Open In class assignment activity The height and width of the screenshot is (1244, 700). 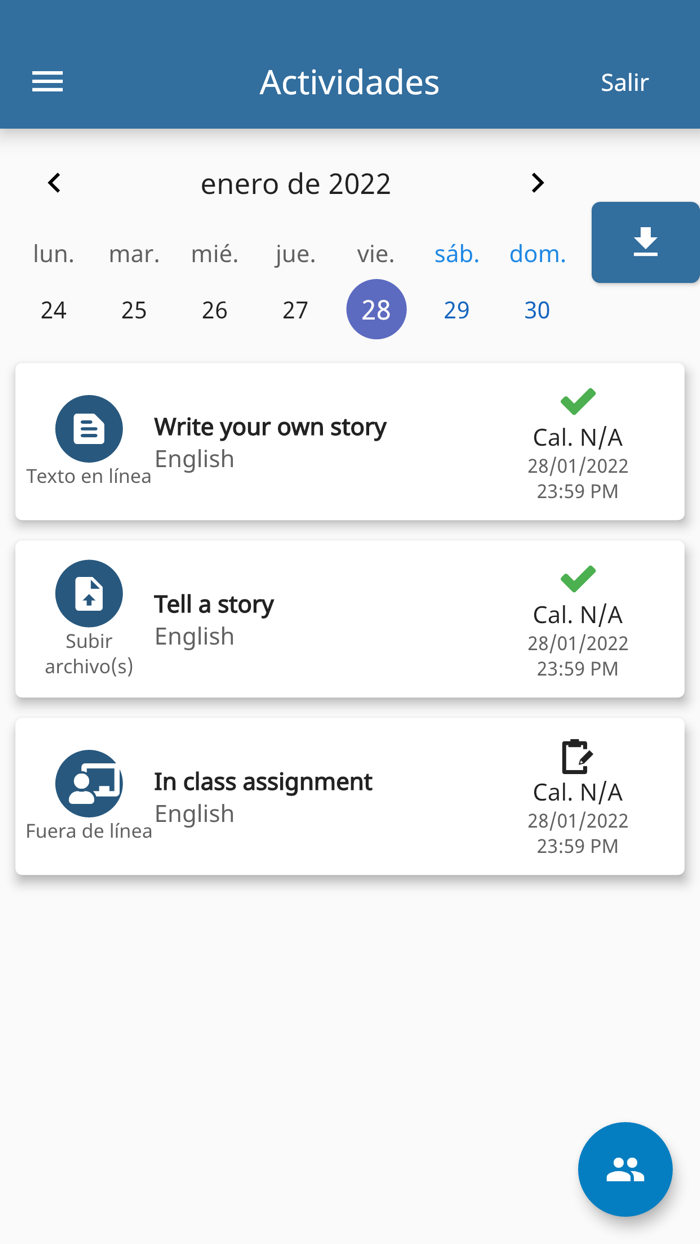click(x=263, y=782)
